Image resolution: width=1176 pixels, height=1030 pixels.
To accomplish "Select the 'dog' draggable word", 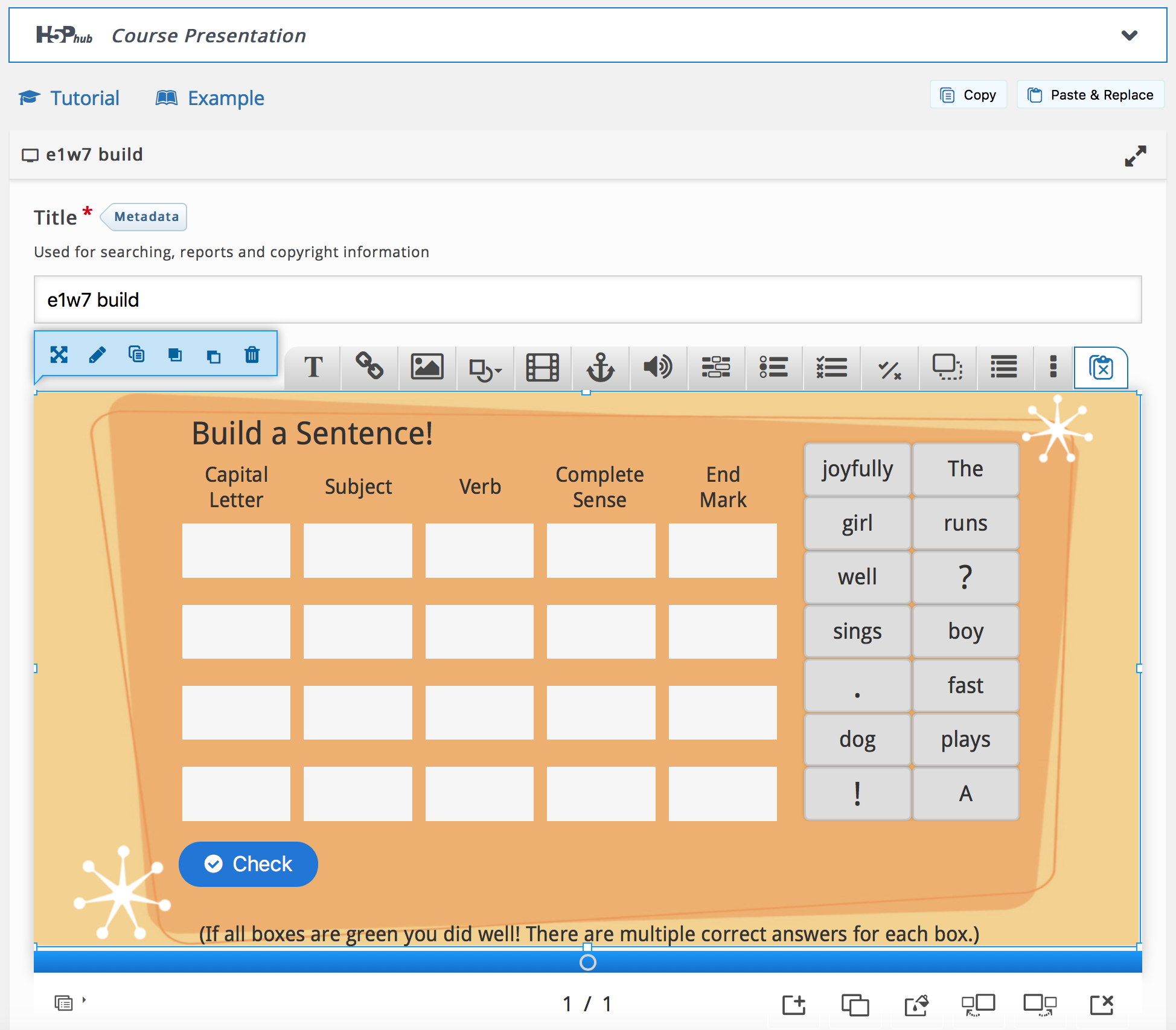I will point(857,740).
